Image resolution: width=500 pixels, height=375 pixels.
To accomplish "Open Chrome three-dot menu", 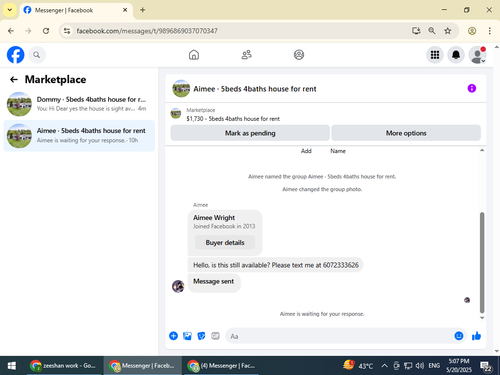I will [x=489, y=31].
